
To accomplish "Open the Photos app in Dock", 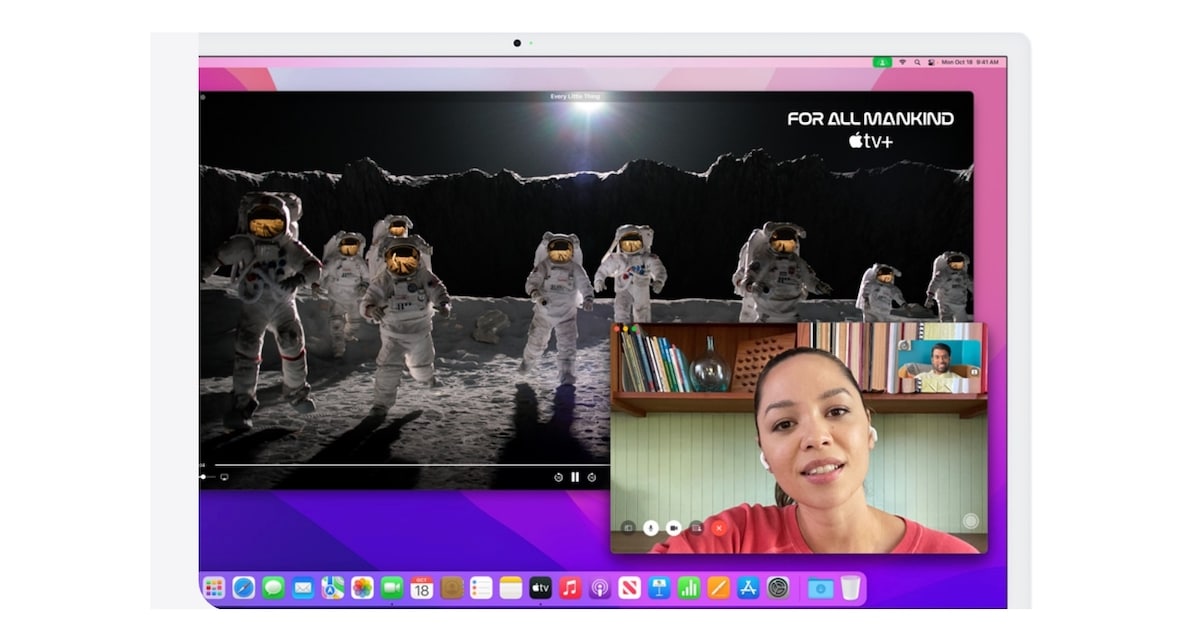I will 362,588.
